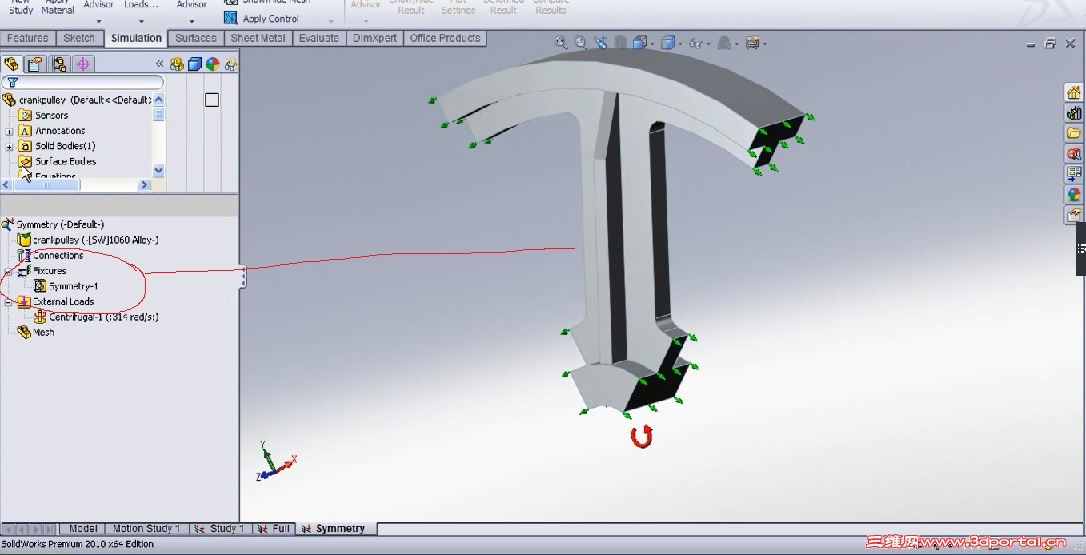Open the File Explorer folder icon in task pane
The image size is (1086, 555).
click(x=1074, y=133)
